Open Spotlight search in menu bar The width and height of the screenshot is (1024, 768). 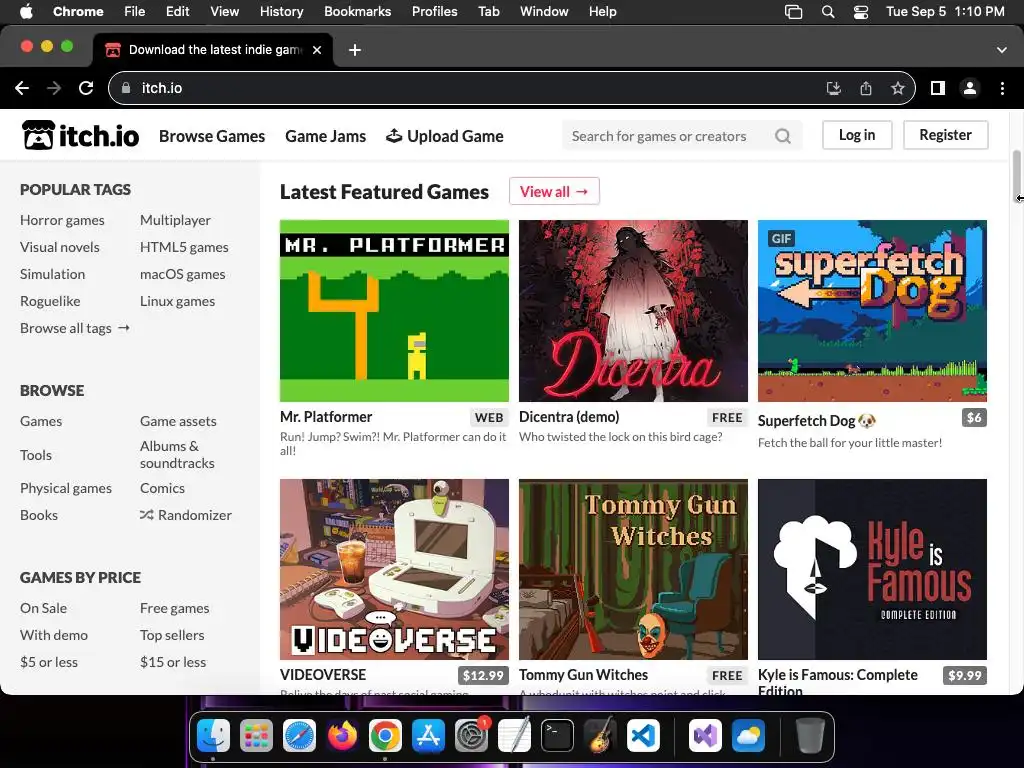pos(827,12)
